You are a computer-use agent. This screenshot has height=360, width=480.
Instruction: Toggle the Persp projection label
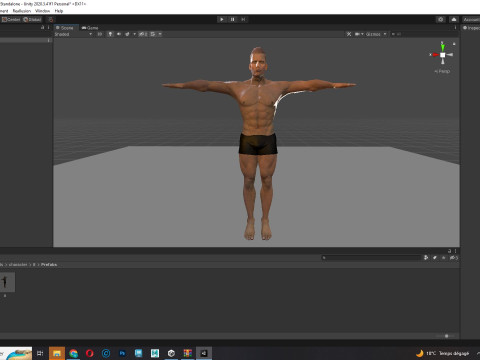tap(442, 71)
